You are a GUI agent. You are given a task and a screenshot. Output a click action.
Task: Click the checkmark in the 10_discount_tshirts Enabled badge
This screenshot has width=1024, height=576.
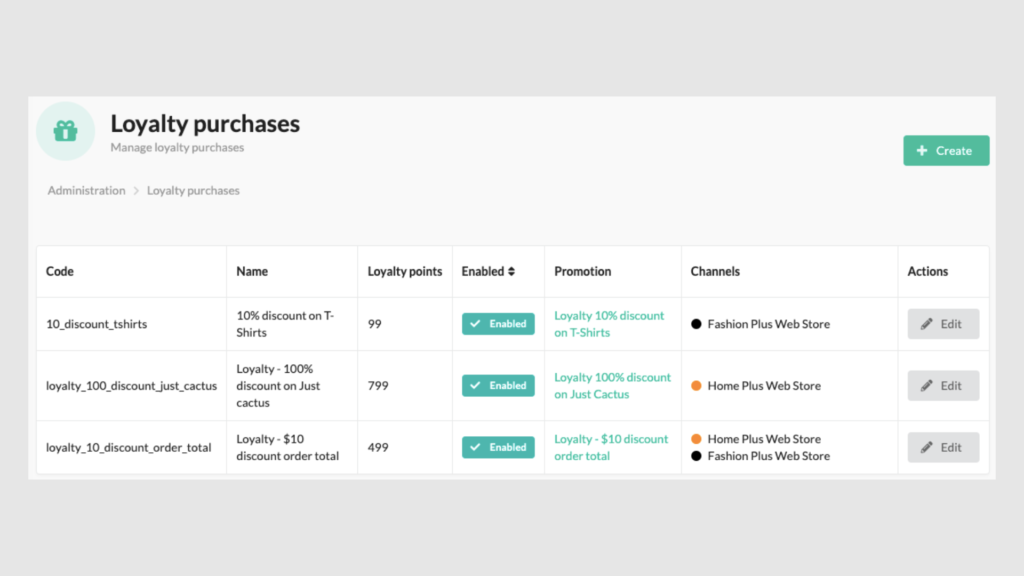475,324
